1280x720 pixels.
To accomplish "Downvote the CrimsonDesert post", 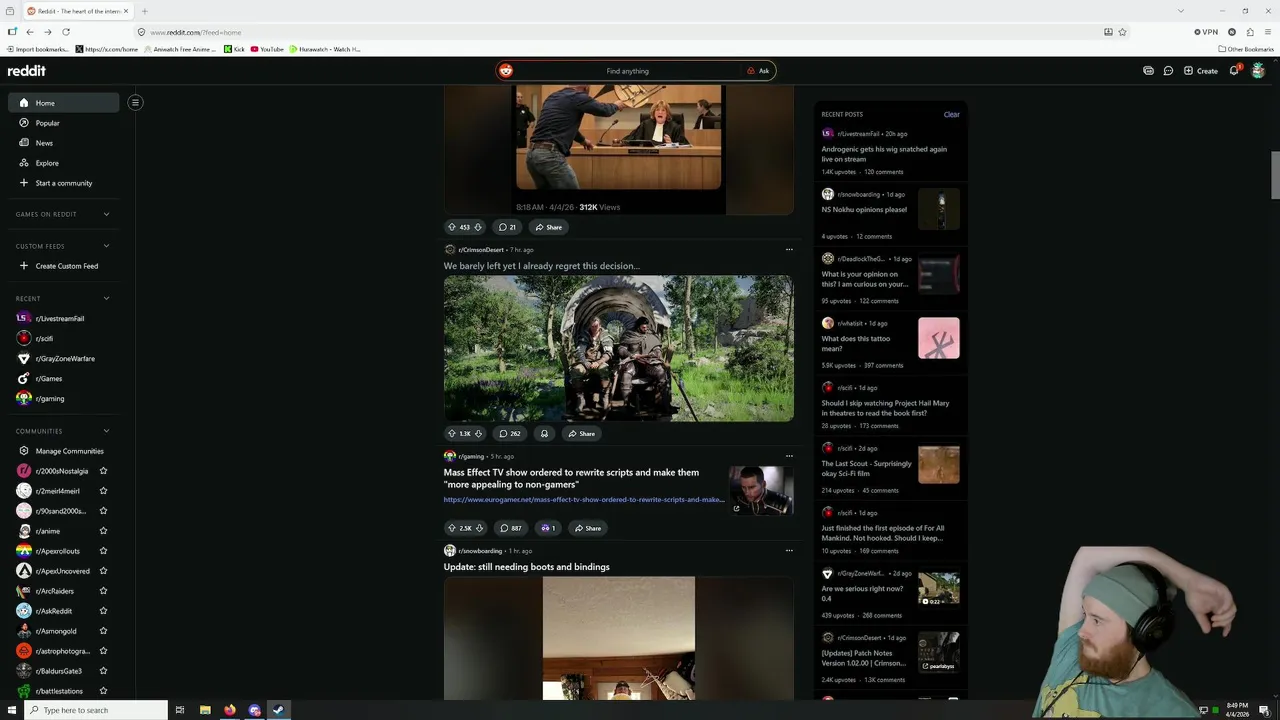I will pyautogui.click(x=478, y=433).
